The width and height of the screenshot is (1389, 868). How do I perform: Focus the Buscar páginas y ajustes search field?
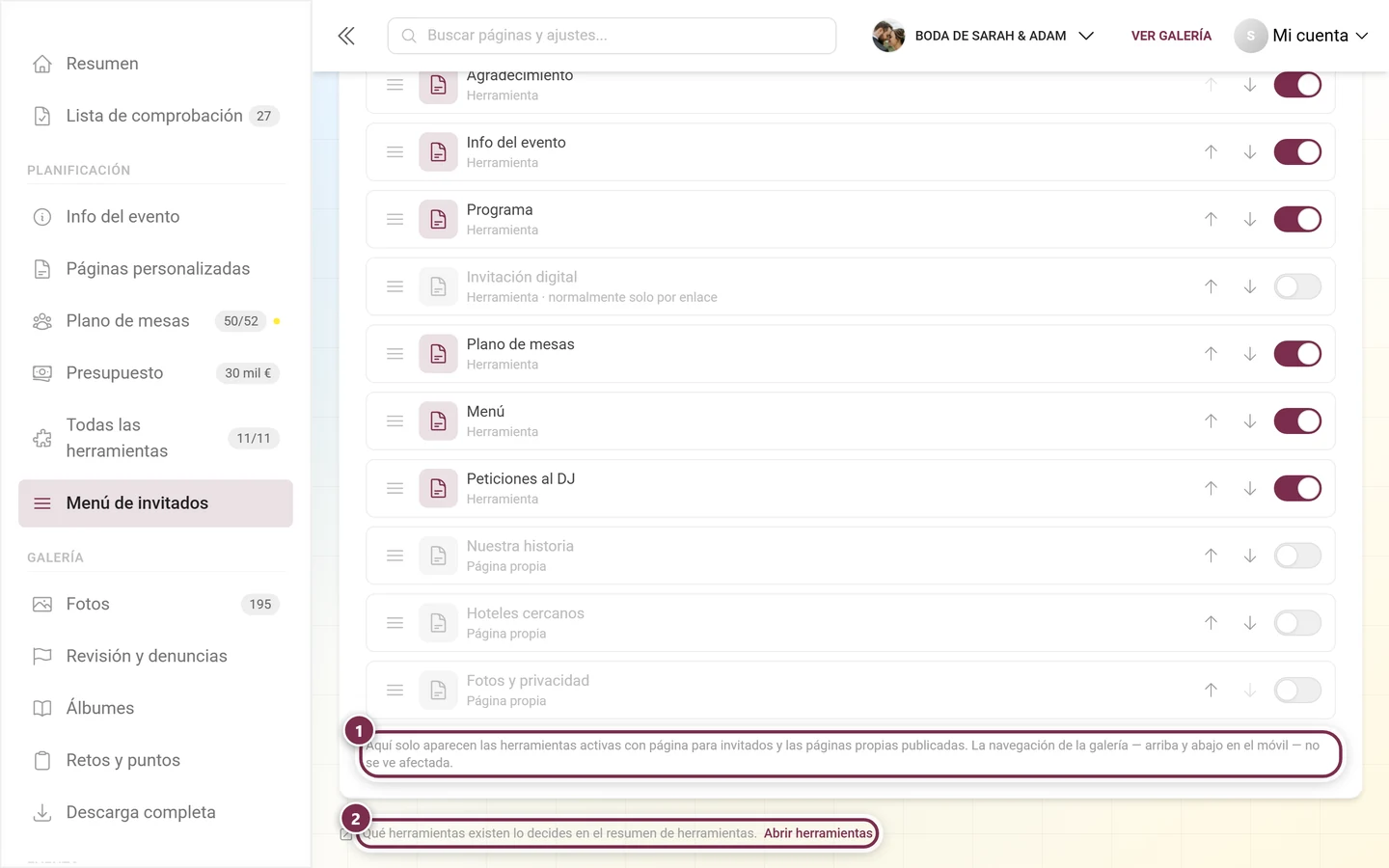(612, 36)
